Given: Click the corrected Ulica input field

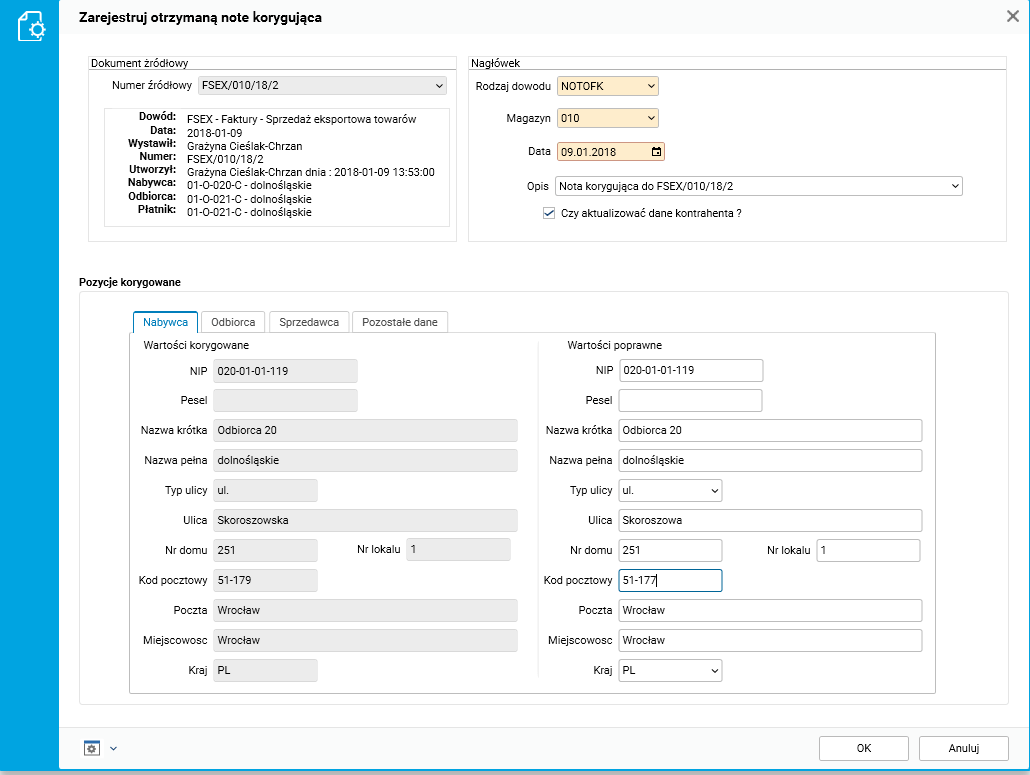Looking at the screenshot, I should [x=769, y=521].
